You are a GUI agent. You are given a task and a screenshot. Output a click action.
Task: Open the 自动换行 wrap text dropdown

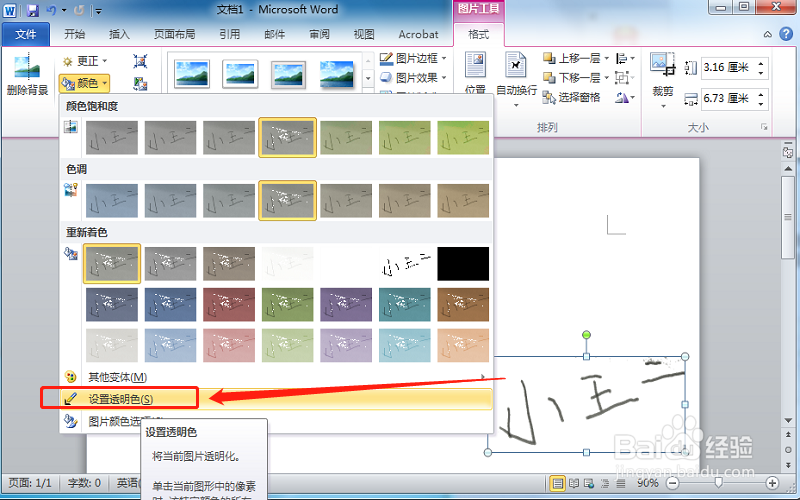pyautogui.click(x=516, y=79)
